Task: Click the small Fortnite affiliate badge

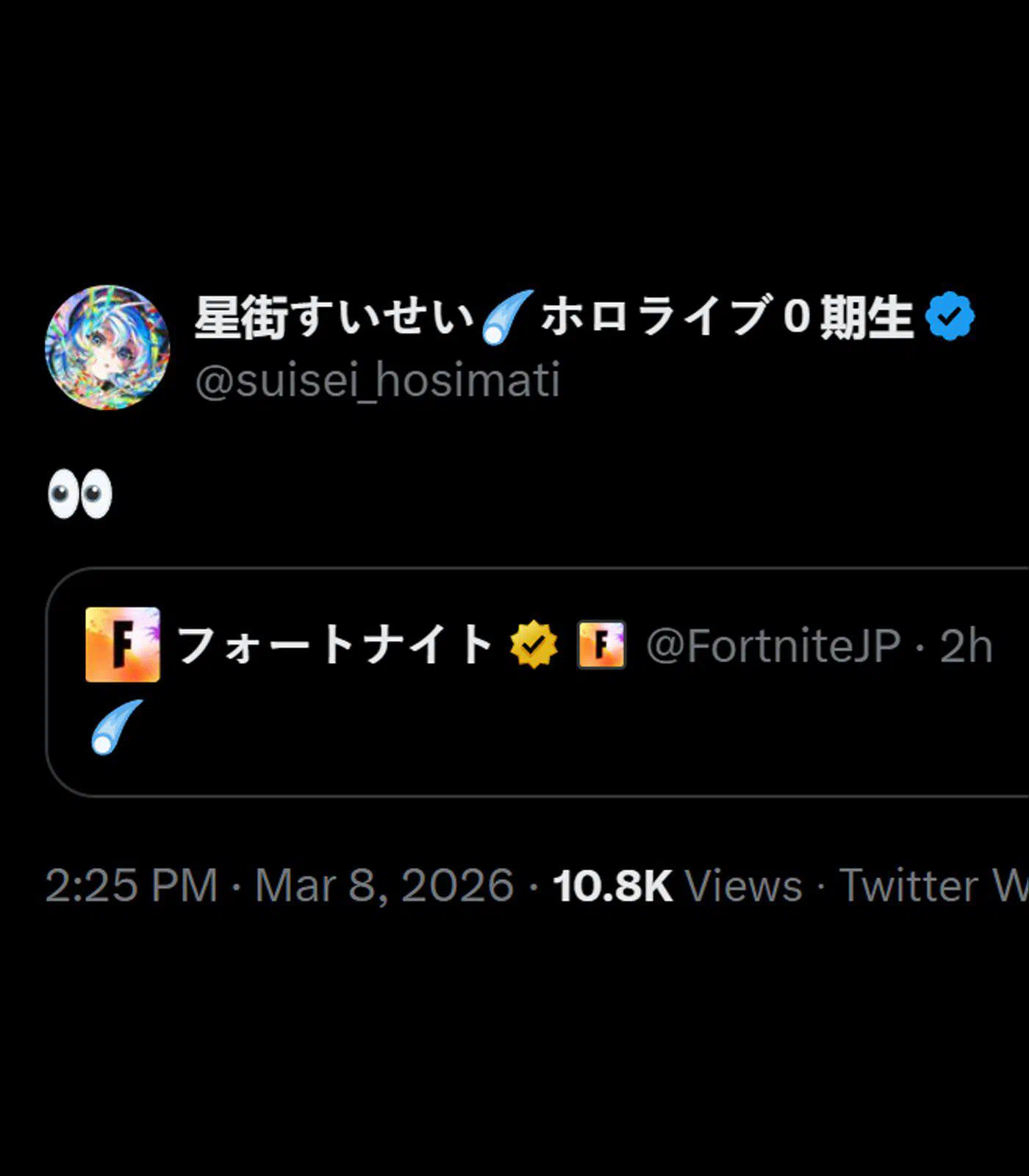Action: 601,645
